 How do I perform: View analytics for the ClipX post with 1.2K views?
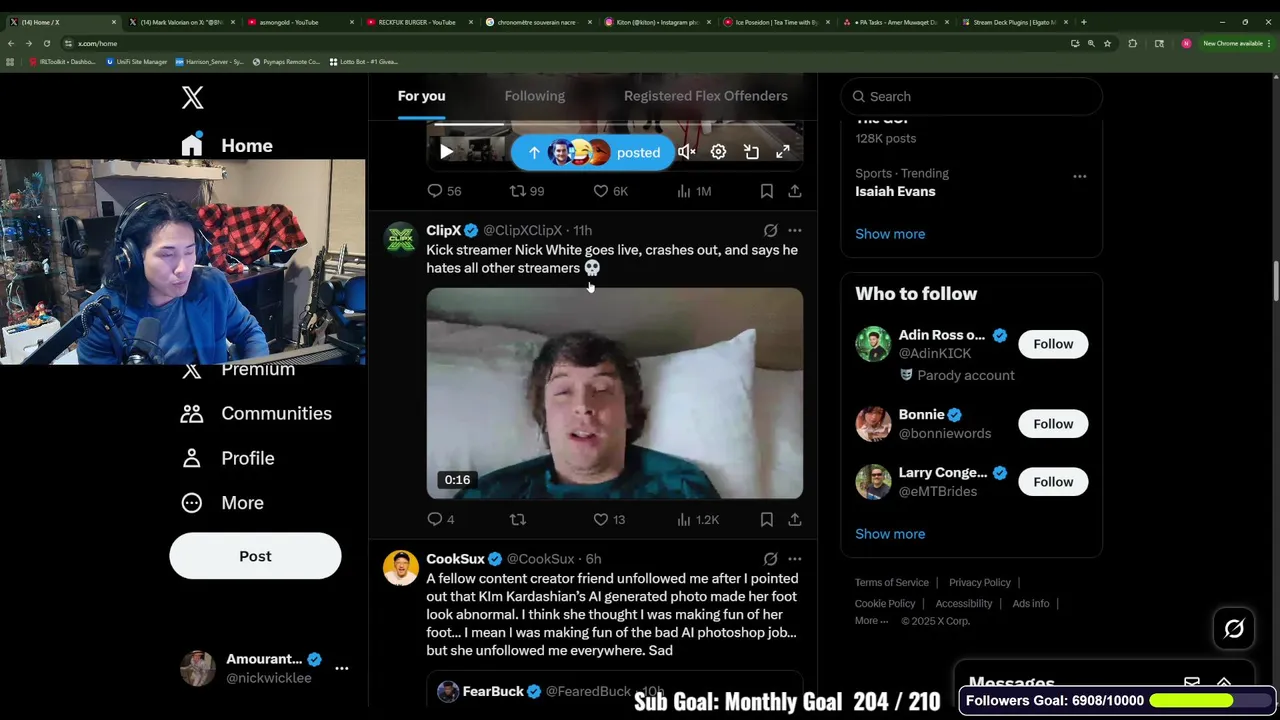coord(697,520)
